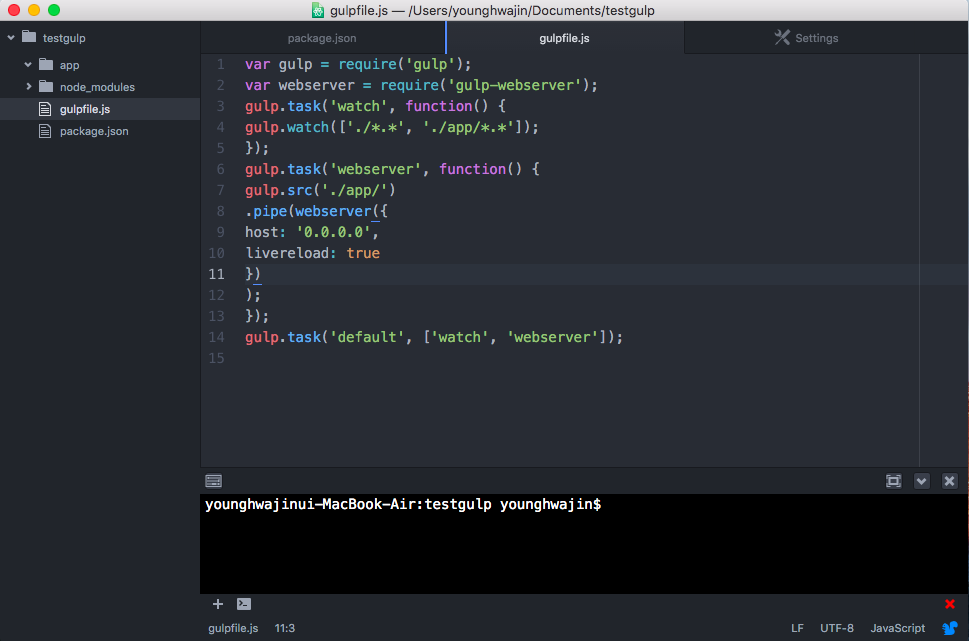Click the node_modules folder icon
The height and width of the screenshot is (641, 969).
click(x=46, y=86)
